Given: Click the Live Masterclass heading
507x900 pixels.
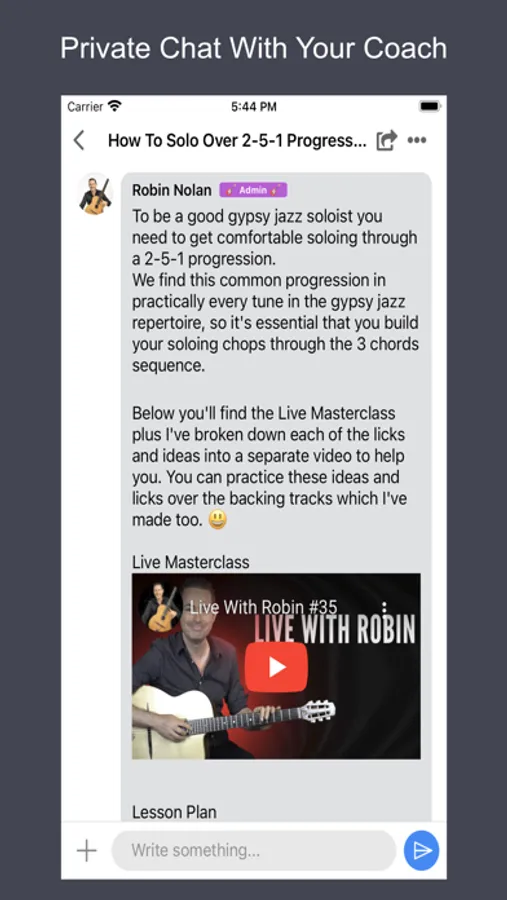Looking at the screenshot, I should click(191, 562).
